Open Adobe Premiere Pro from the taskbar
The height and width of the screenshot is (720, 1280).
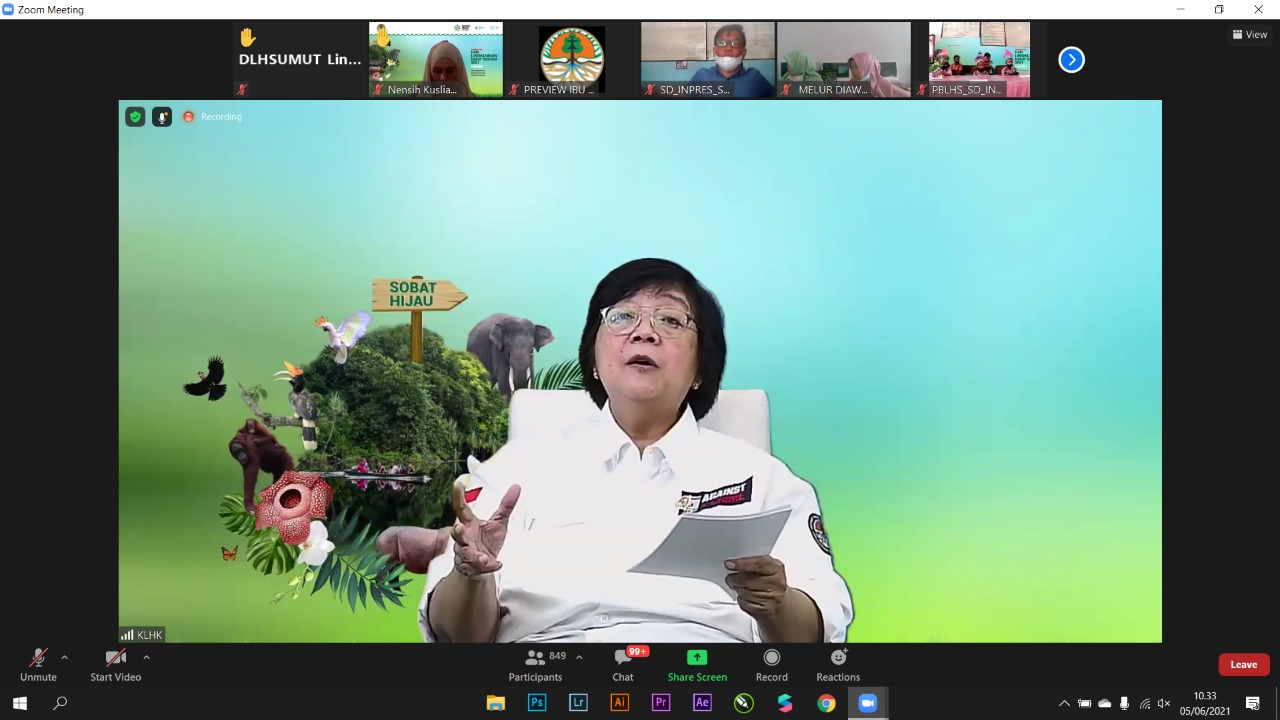point(661,703)
